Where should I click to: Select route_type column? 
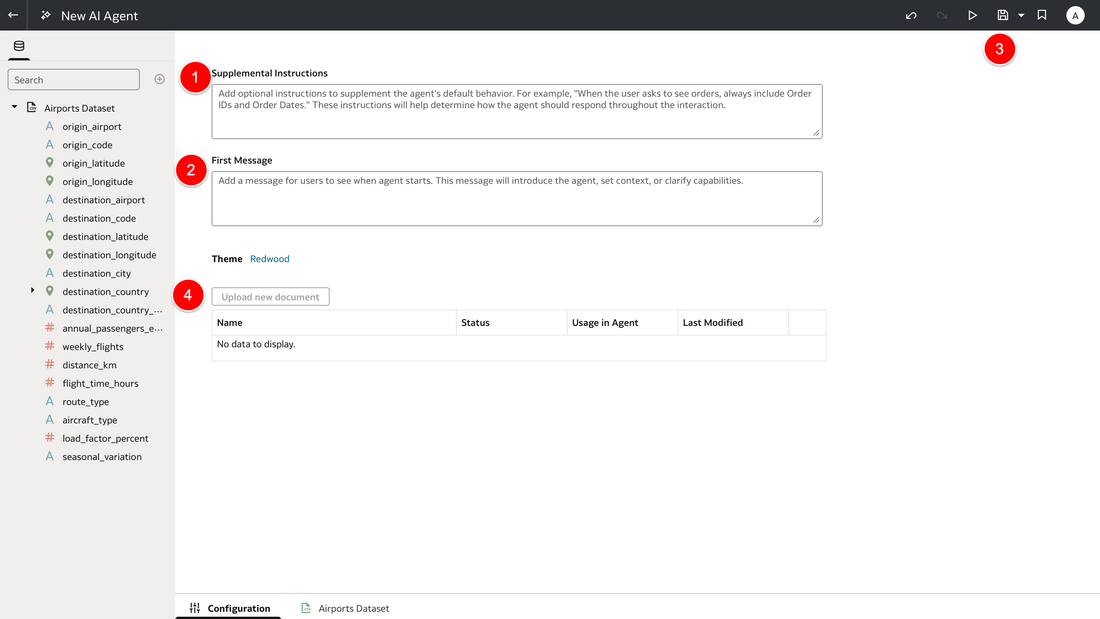86,401
